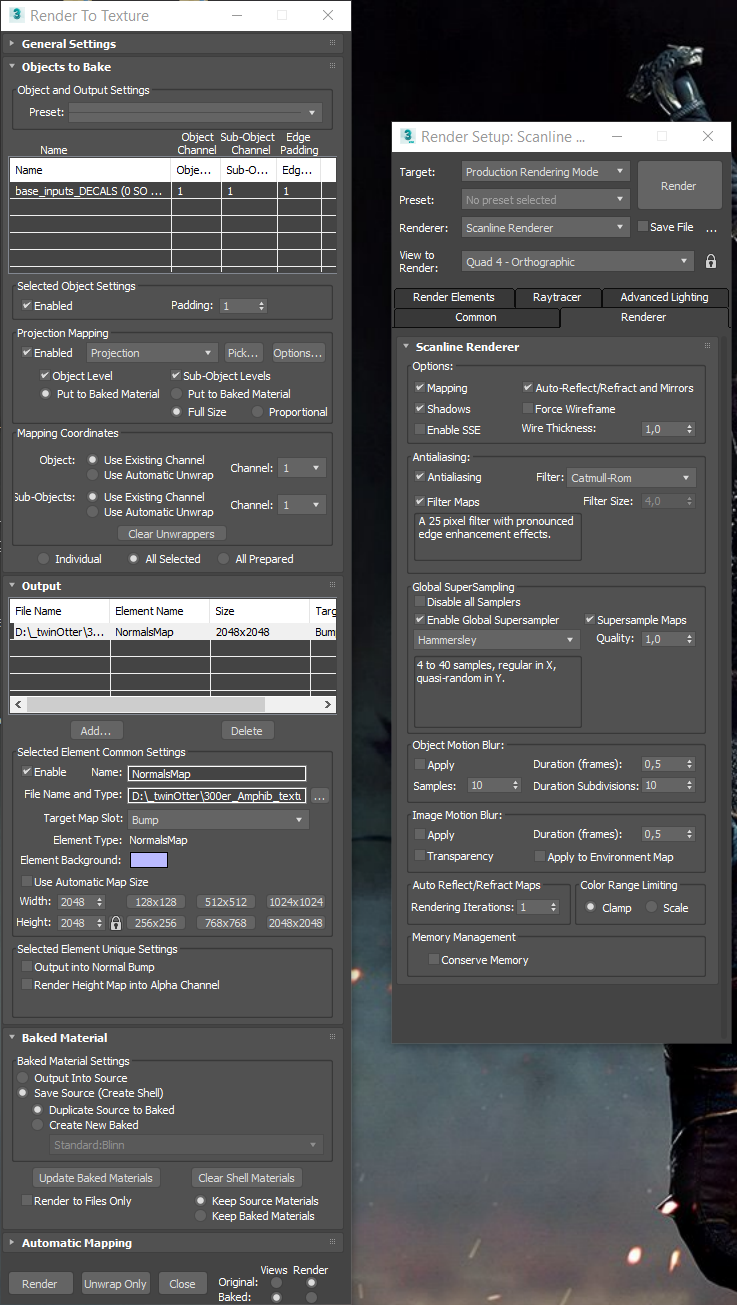Click the 3ds Max icon in Render Setup title

(x=407, y=136)
